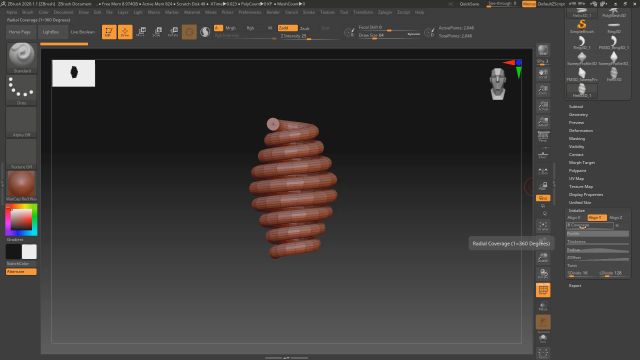This screenshot has height=360, width=640.
Task: Select the PM3D_SweepPro tool thumbnail
Action: pos(582,74)
